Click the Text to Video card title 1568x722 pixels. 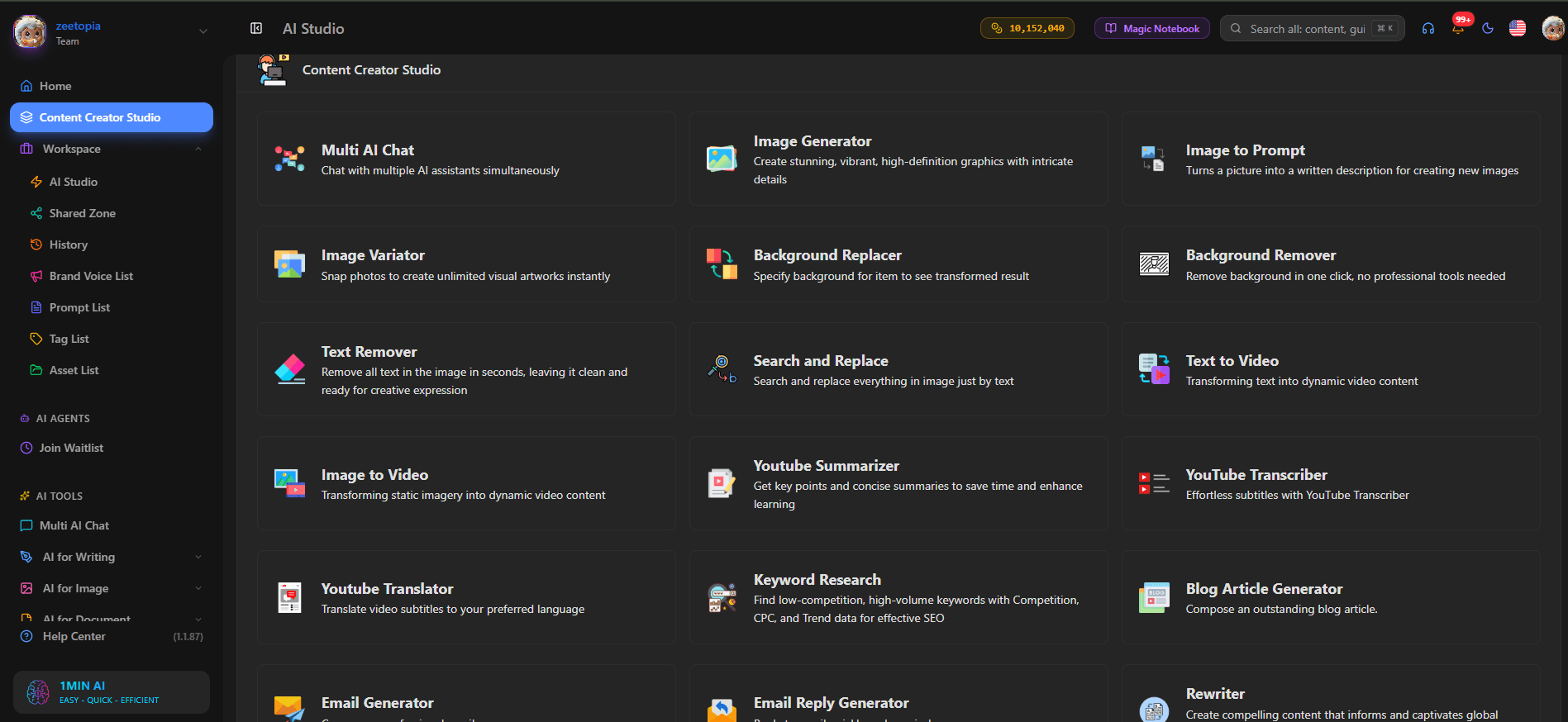(x=1232, y=361)
